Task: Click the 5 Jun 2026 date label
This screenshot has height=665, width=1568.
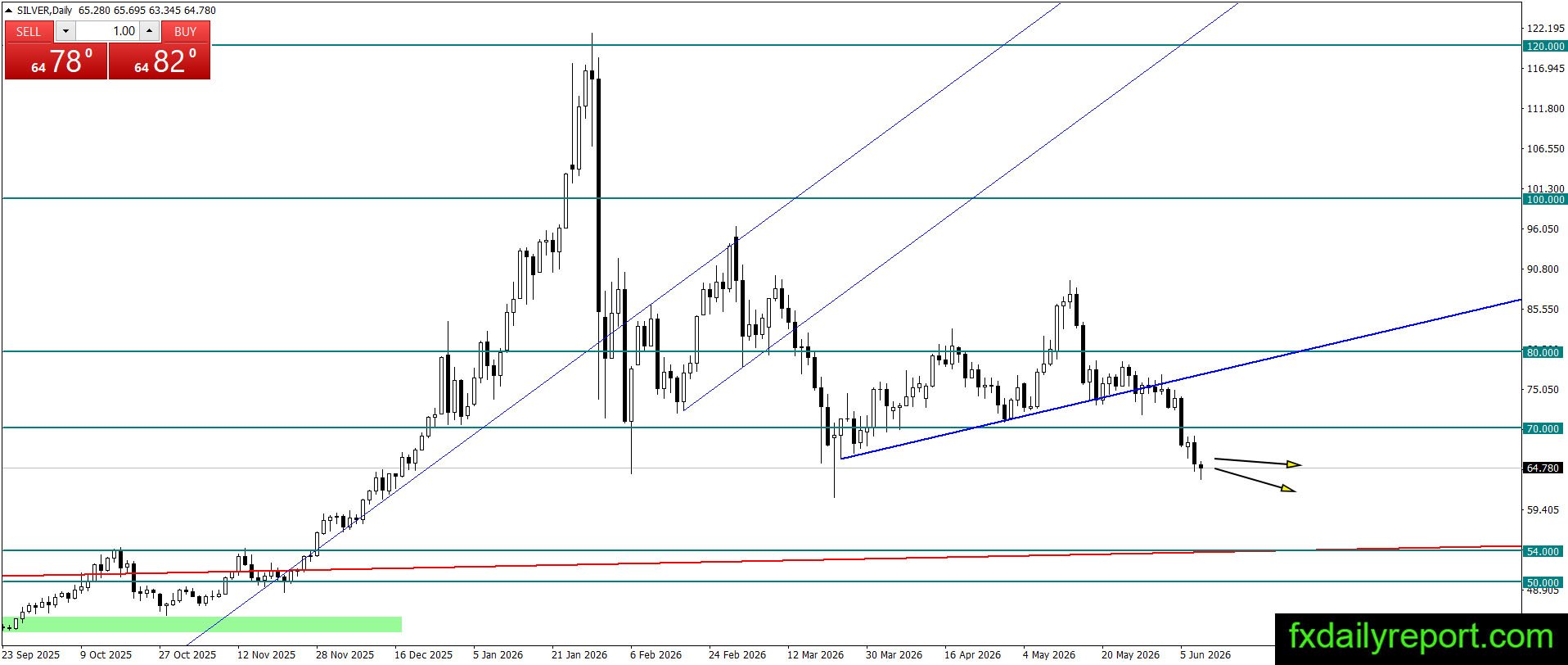Action: coord(1205,654)
